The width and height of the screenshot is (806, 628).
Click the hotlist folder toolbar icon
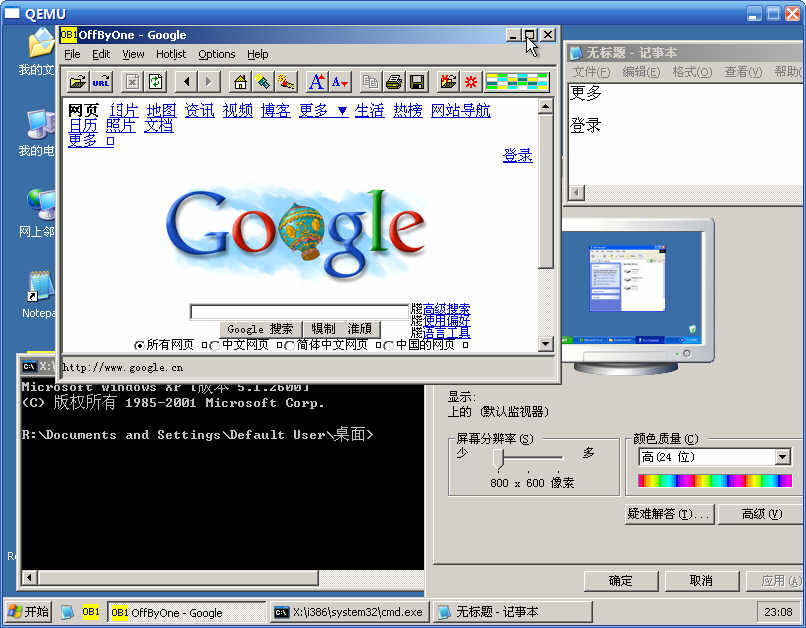click(448, 82)
